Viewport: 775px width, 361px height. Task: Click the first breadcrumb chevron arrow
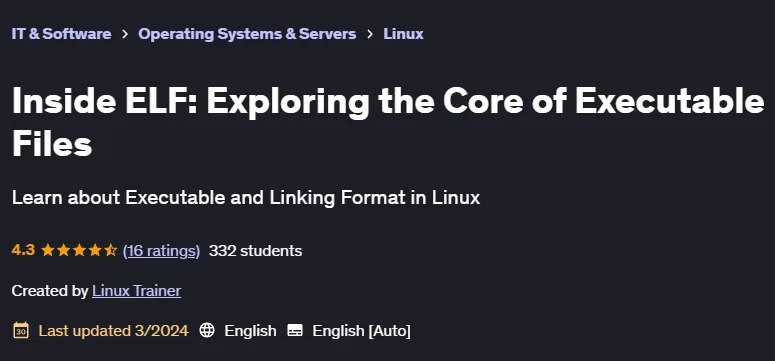coord(125,34)
